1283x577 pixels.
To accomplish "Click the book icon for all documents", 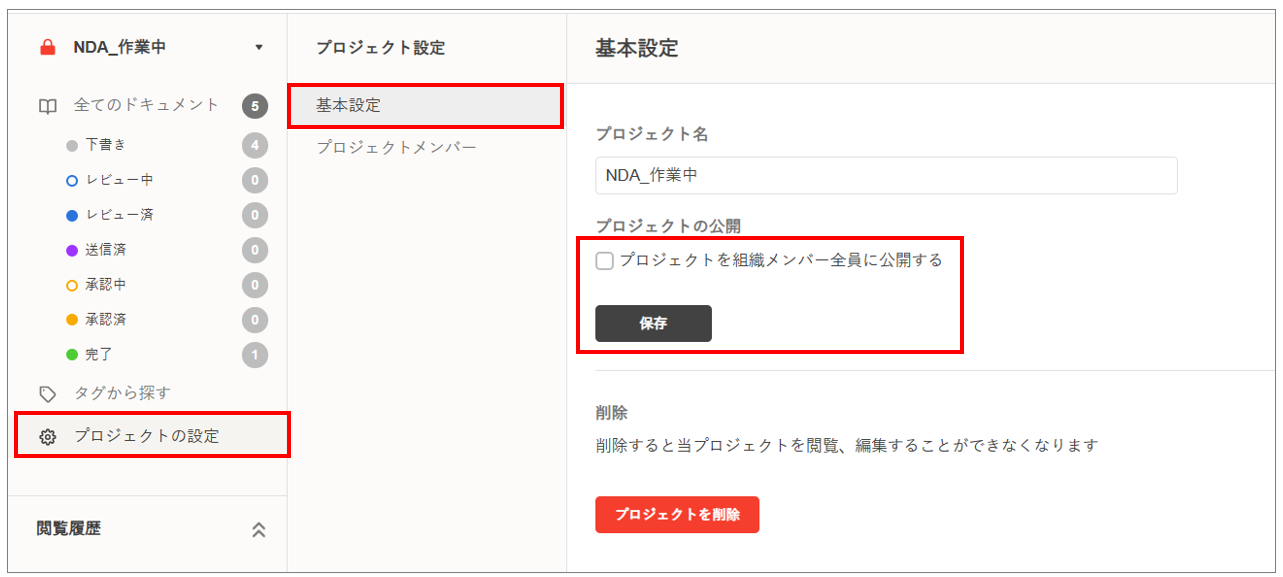I will coord(47,105).
